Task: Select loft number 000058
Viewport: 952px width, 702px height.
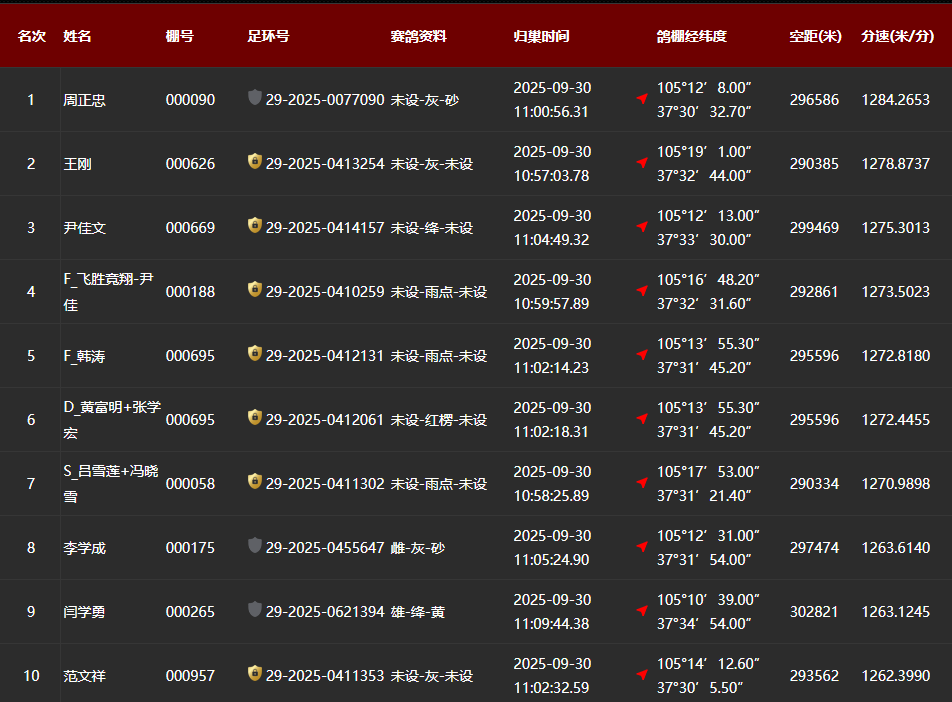Action: 190,484
